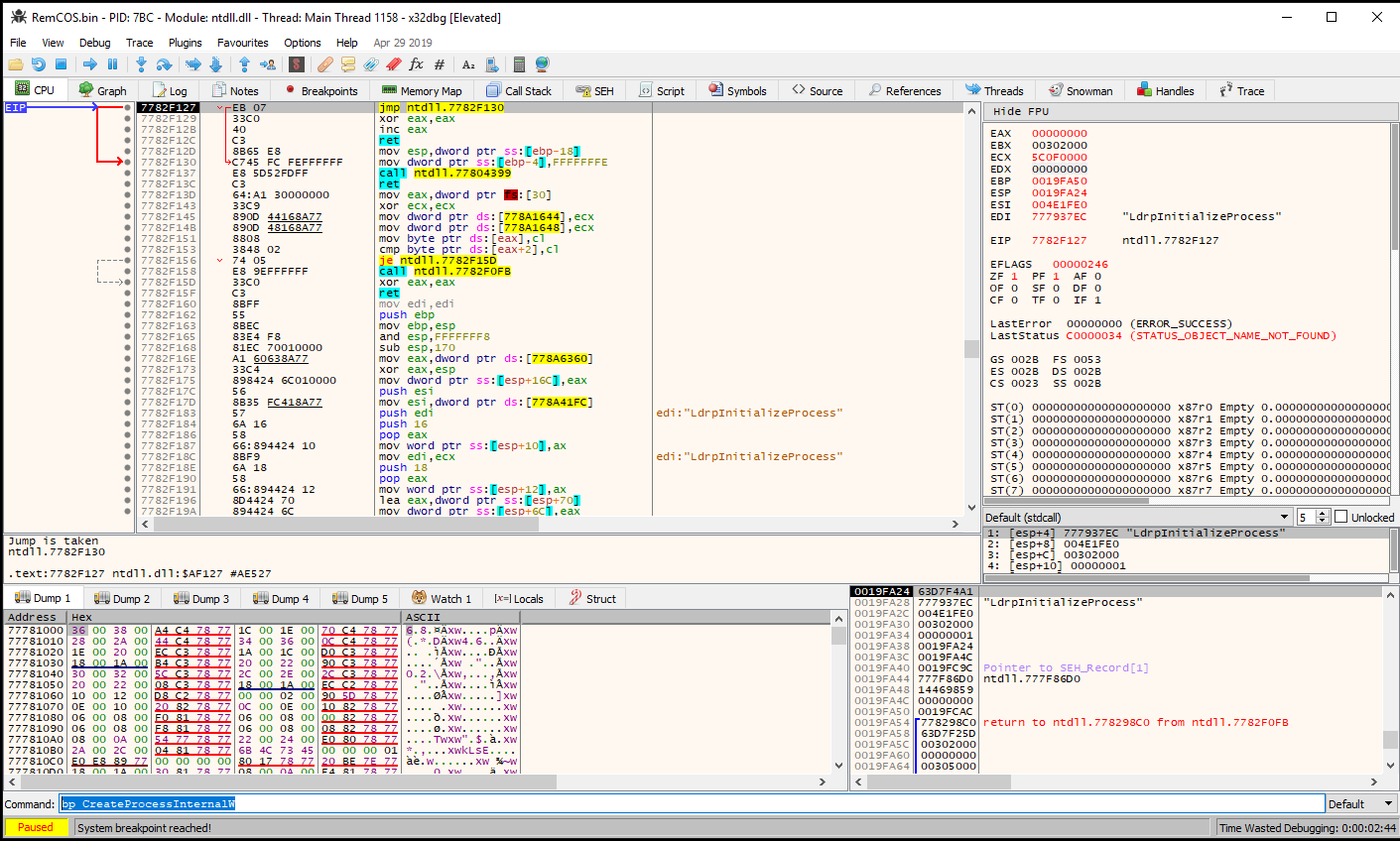Select the call ntdll.77804399 instruction
This screenshot has width=1400, height=841.
445,174
